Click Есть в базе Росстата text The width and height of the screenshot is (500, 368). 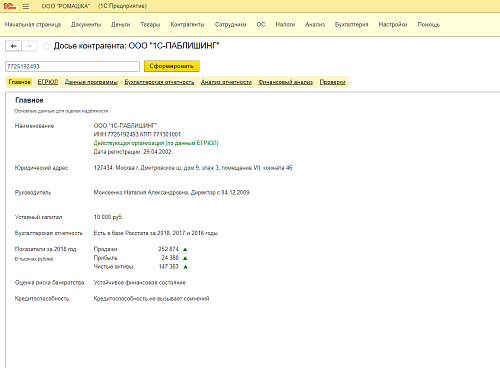[156, 233]
